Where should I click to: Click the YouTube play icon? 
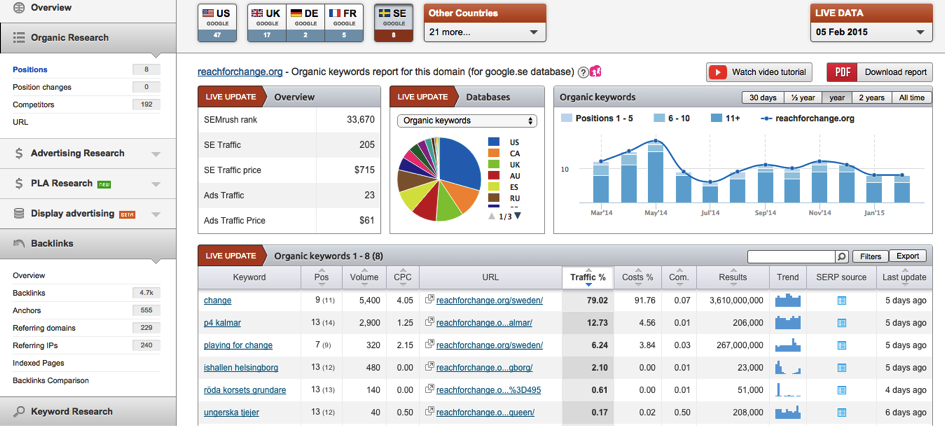click(717, 72)
